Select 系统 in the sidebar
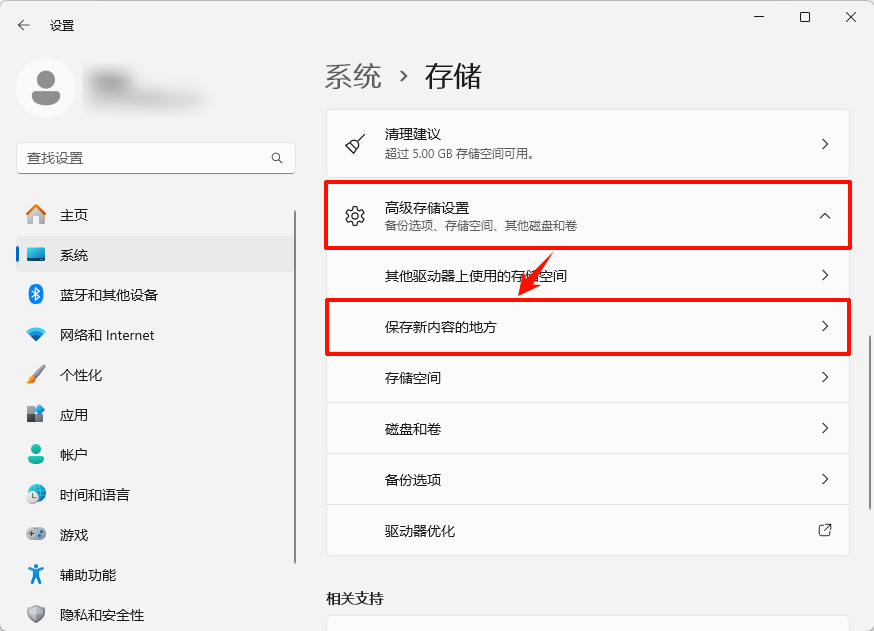Image resolution: width=874 pixels, height=631 pixels. 70,254
